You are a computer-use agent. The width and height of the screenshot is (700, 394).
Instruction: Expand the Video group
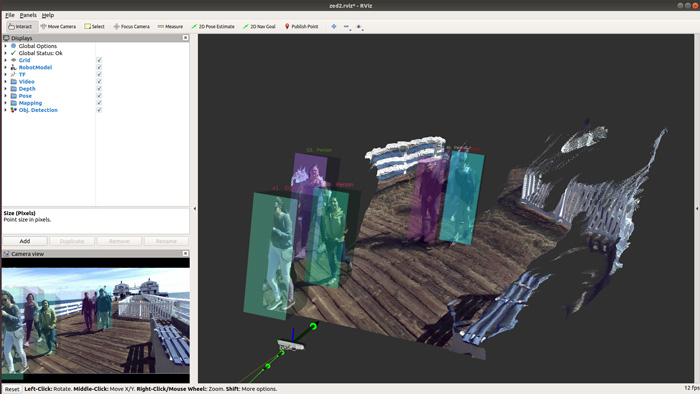point(5,82)
